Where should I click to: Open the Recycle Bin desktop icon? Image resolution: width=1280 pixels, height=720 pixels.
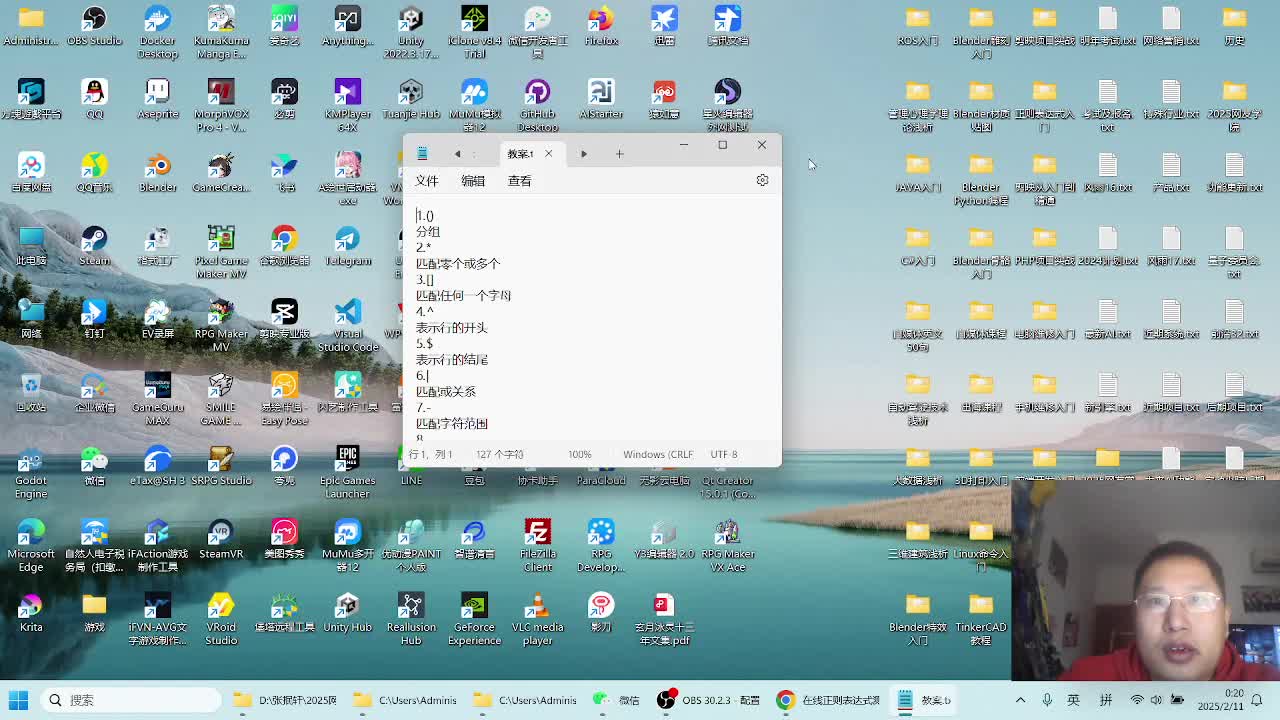pyautogui.click(x=31, y=392)
